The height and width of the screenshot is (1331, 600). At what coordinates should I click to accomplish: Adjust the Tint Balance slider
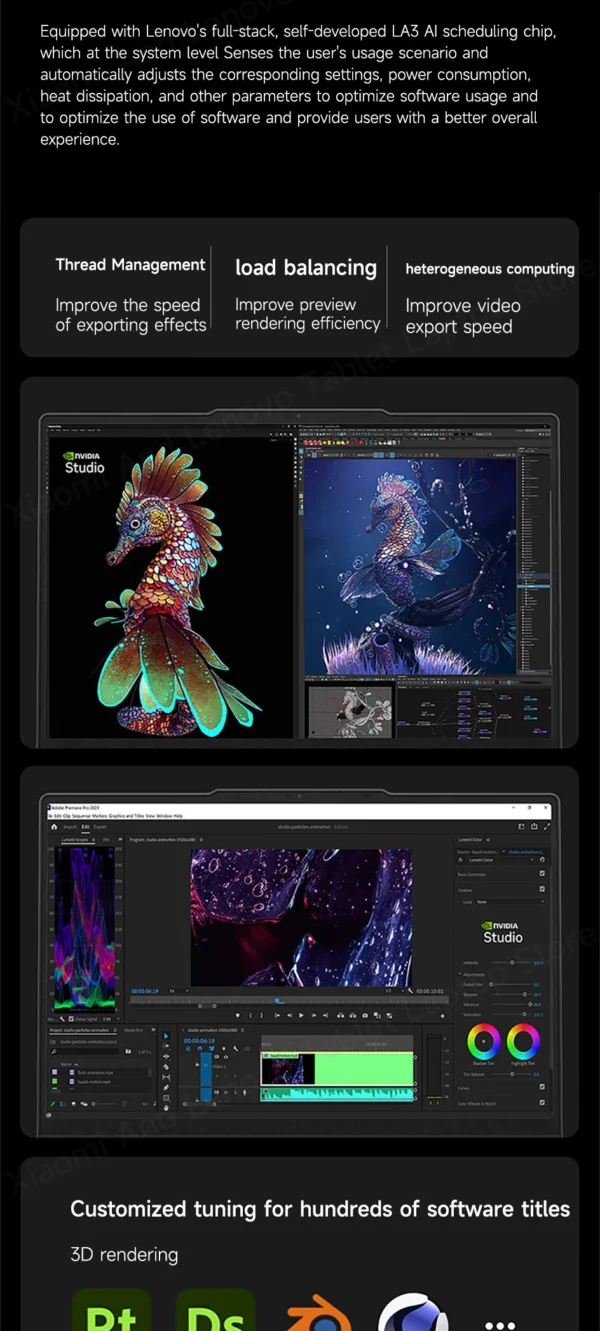pos(511,1074)
